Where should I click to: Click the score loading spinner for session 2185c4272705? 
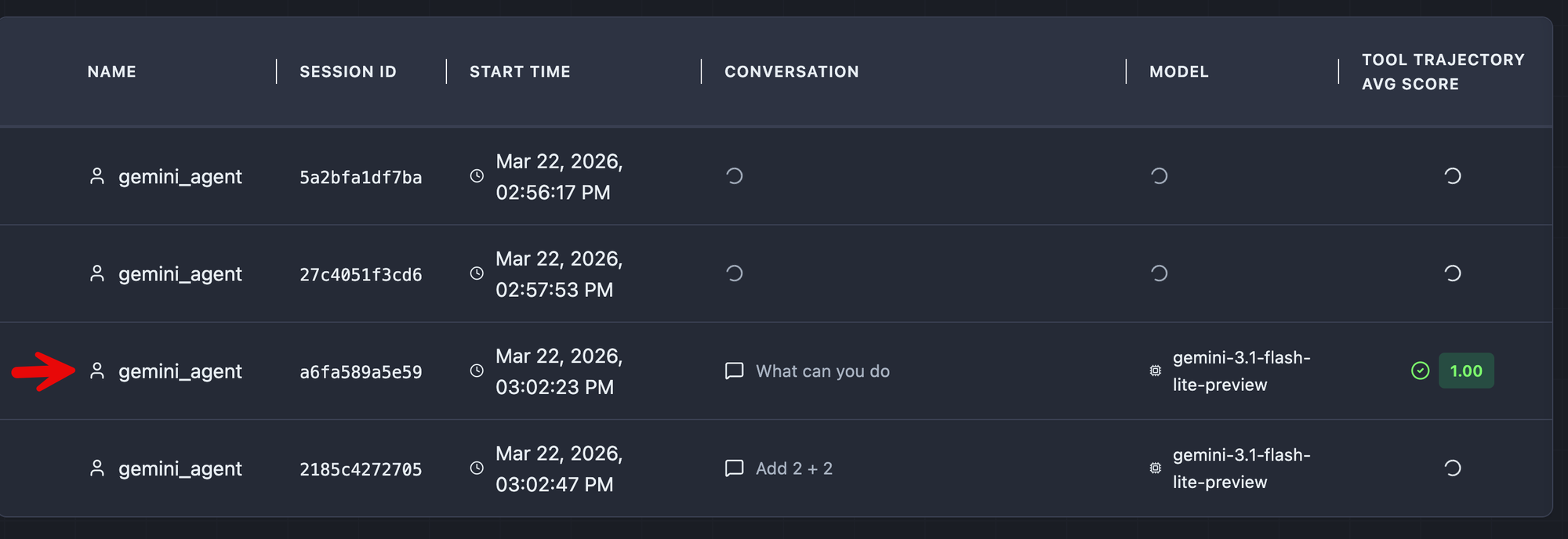(1452, 468)
